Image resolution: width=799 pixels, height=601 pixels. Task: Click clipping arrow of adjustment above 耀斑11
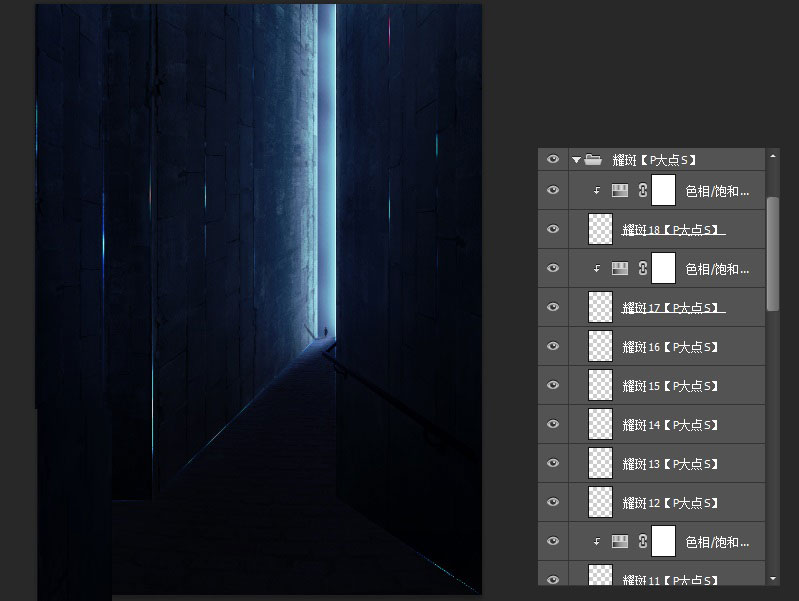pos(597,541)
